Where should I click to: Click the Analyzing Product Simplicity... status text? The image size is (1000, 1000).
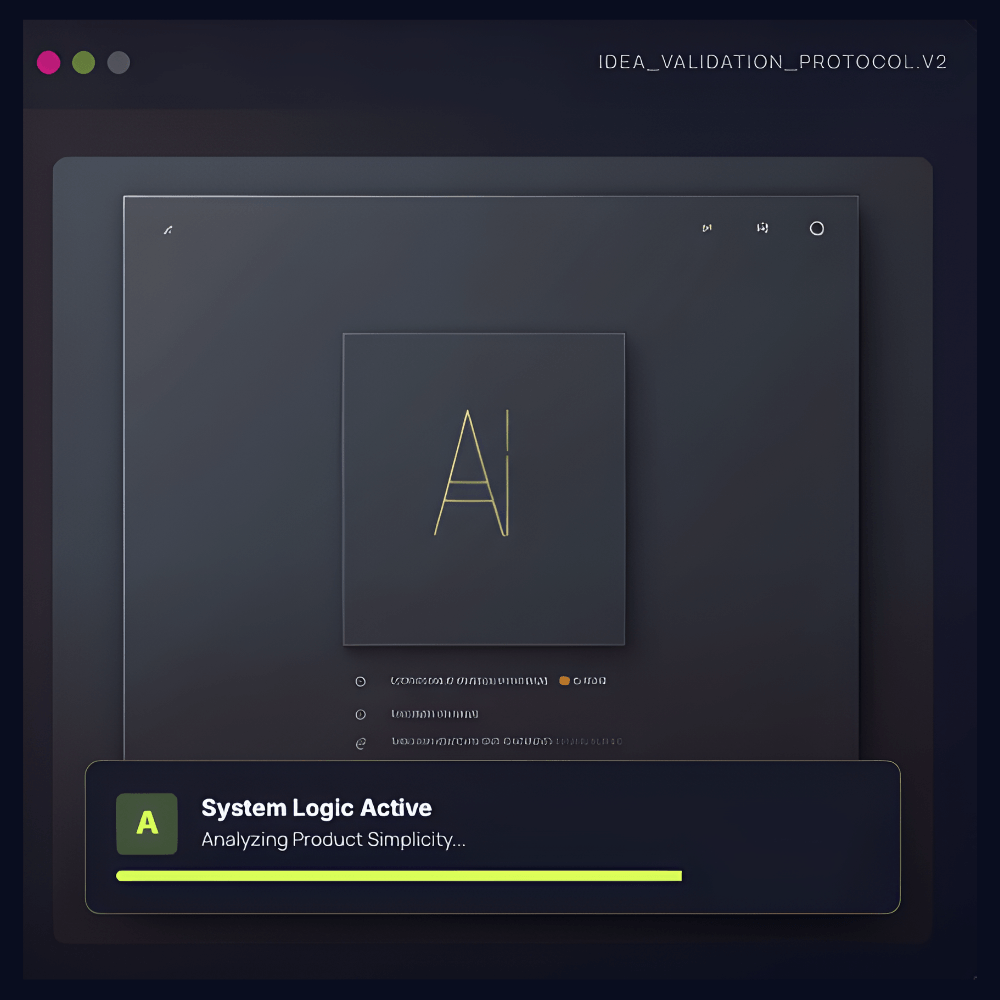[x=334, y=839]
